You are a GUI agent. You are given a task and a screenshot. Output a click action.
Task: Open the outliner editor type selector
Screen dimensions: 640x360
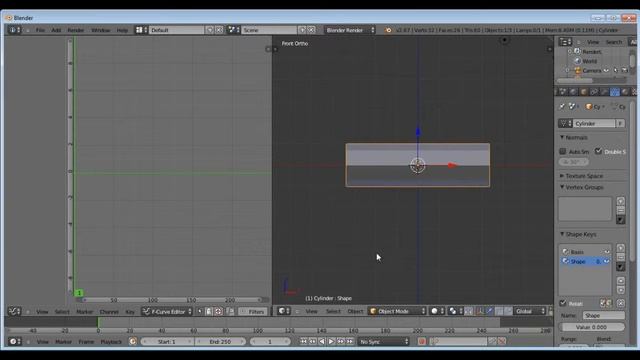coord(565,42)
